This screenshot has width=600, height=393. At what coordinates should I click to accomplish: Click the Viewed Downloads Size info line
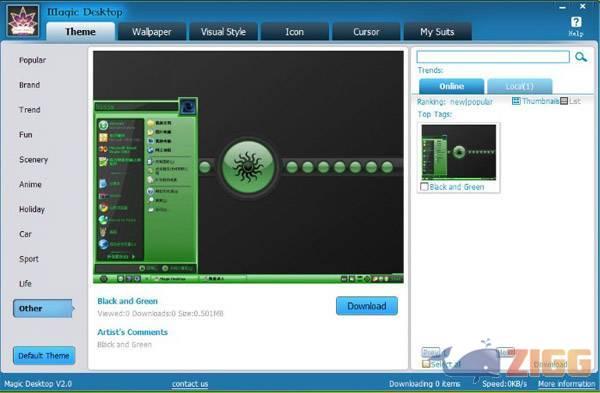(160, 314)
